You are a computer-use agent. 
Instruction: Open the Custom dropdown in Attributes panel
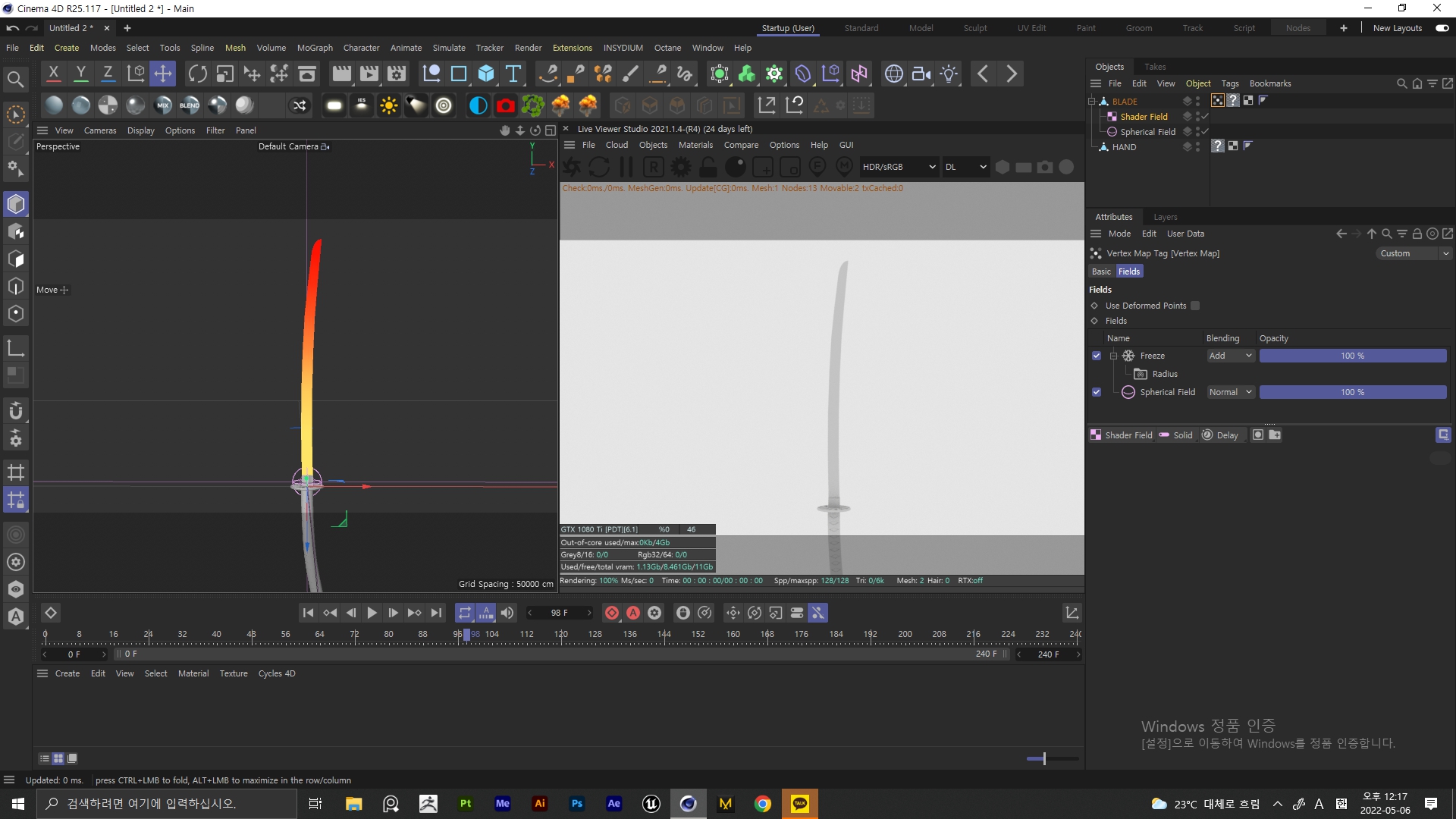coord(1414,253)
